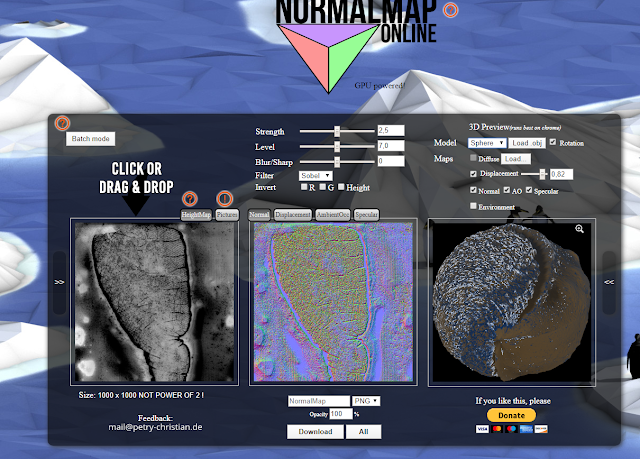Viewport: 640px width, 459px height.
Task: Click the Strength value field
Action: pyautogui.click(x=391, y=131)
